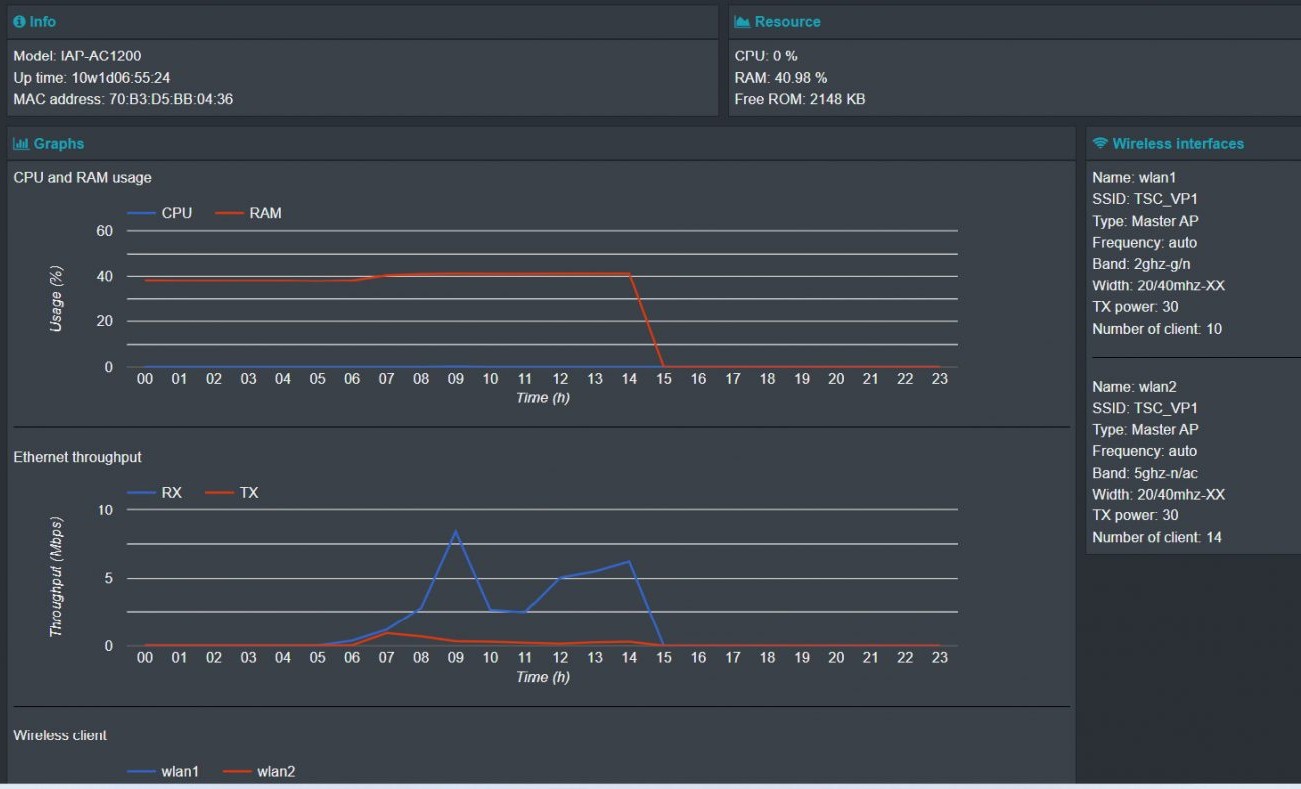Select the "Up time: 10w1d06:55:24" line

tap(92, 78)
